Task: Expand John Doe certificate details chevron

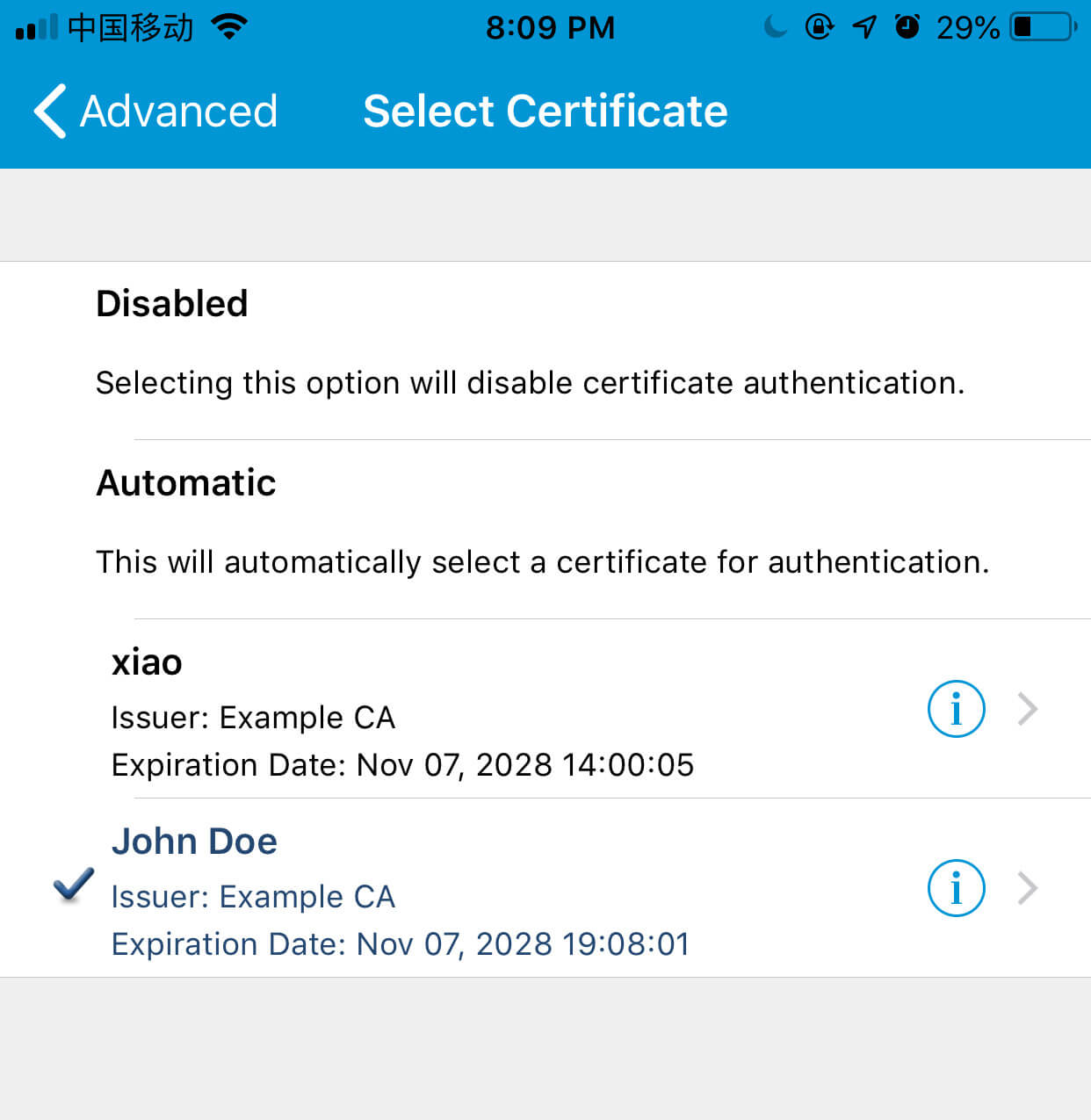Action: [1028, 888]
